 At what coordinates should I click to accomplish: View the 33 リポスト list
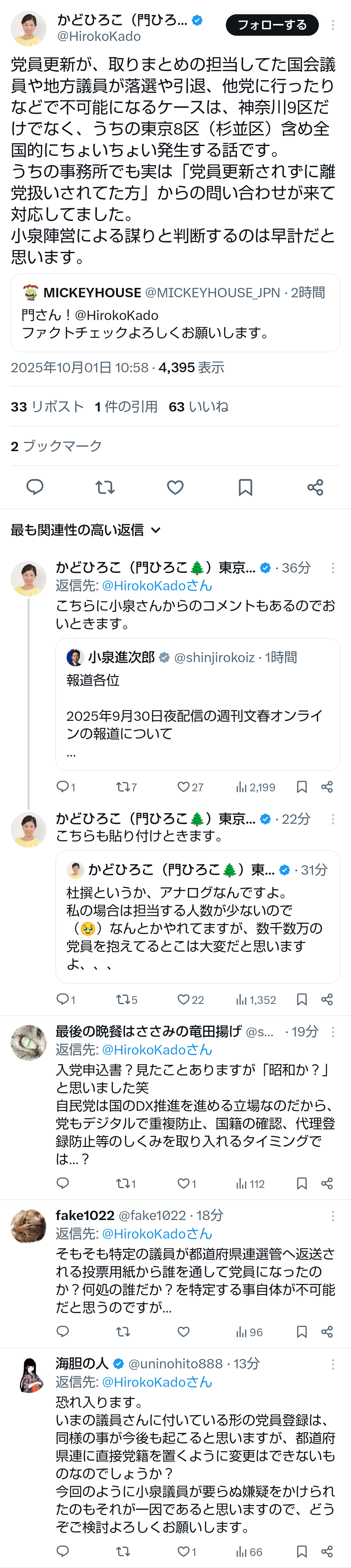pyautogui.click(x=47, y=407)
